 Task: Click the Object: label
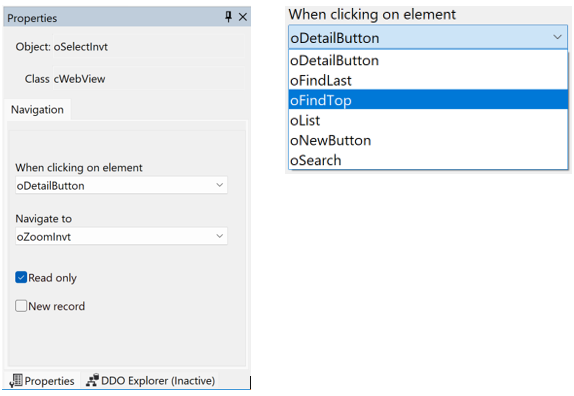(33, 46)
